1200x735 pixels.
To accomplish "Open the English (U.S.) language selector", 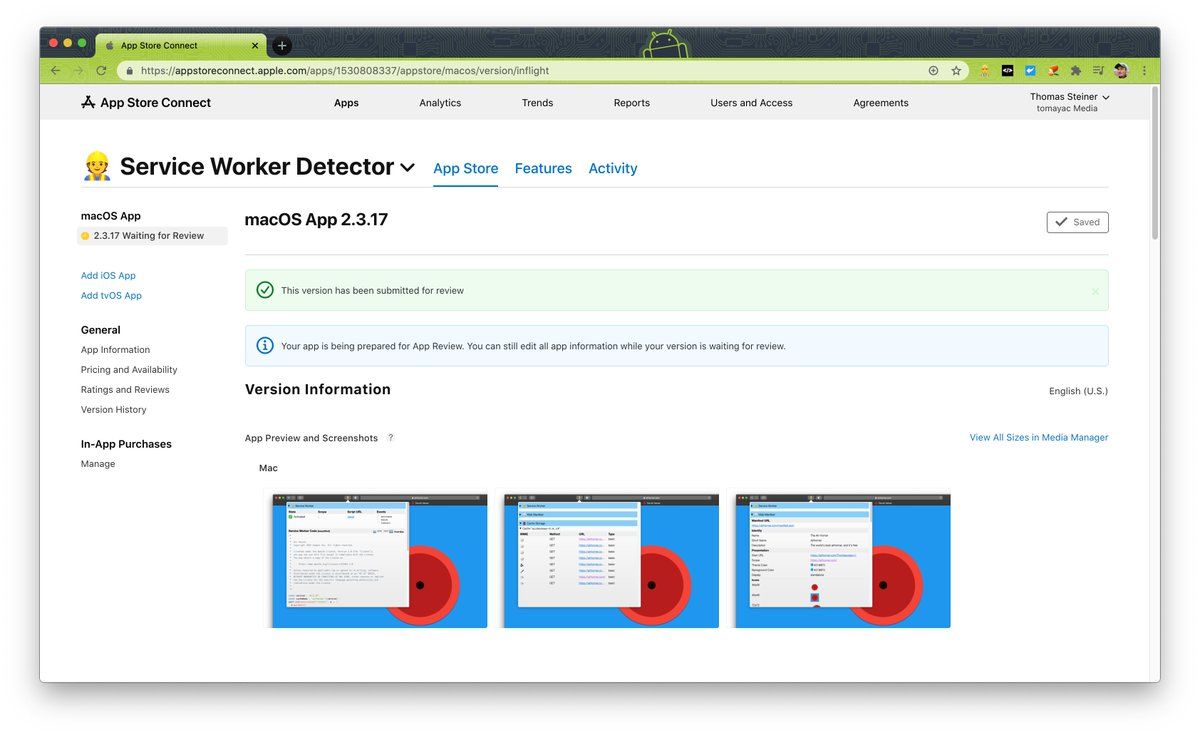I will 1078,391.
